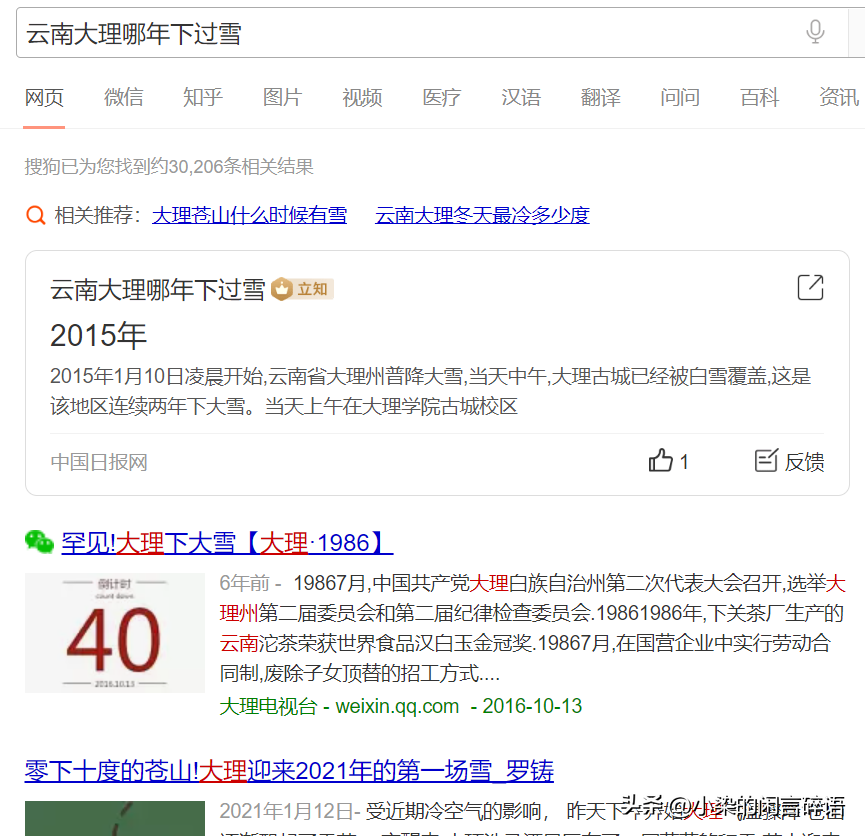Open related link 云南大理冬天最冷多少度
This screenshot has width=865, height=836.
(482, 215)
